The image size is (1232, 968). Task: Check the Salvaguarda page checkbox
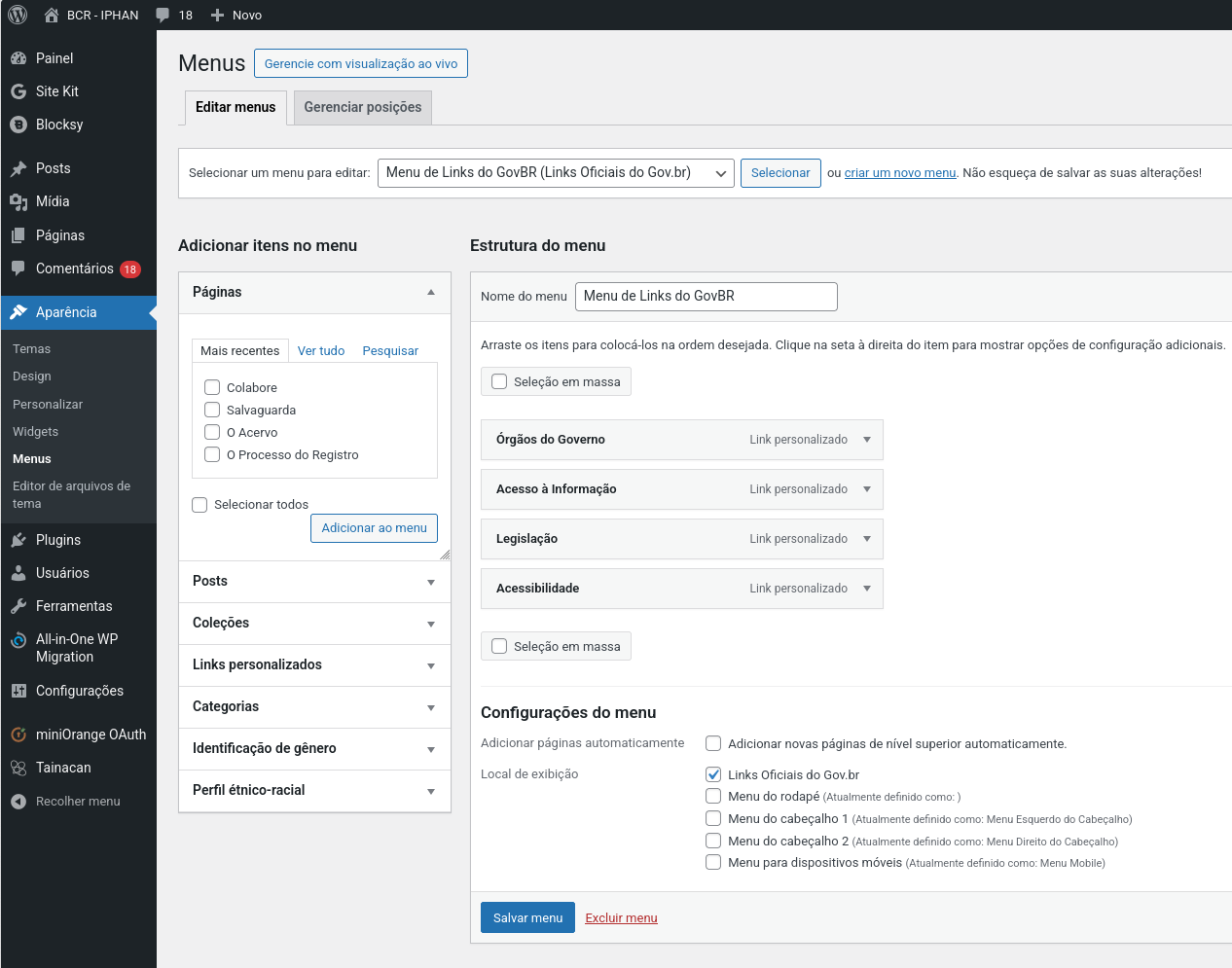[212, 410]
